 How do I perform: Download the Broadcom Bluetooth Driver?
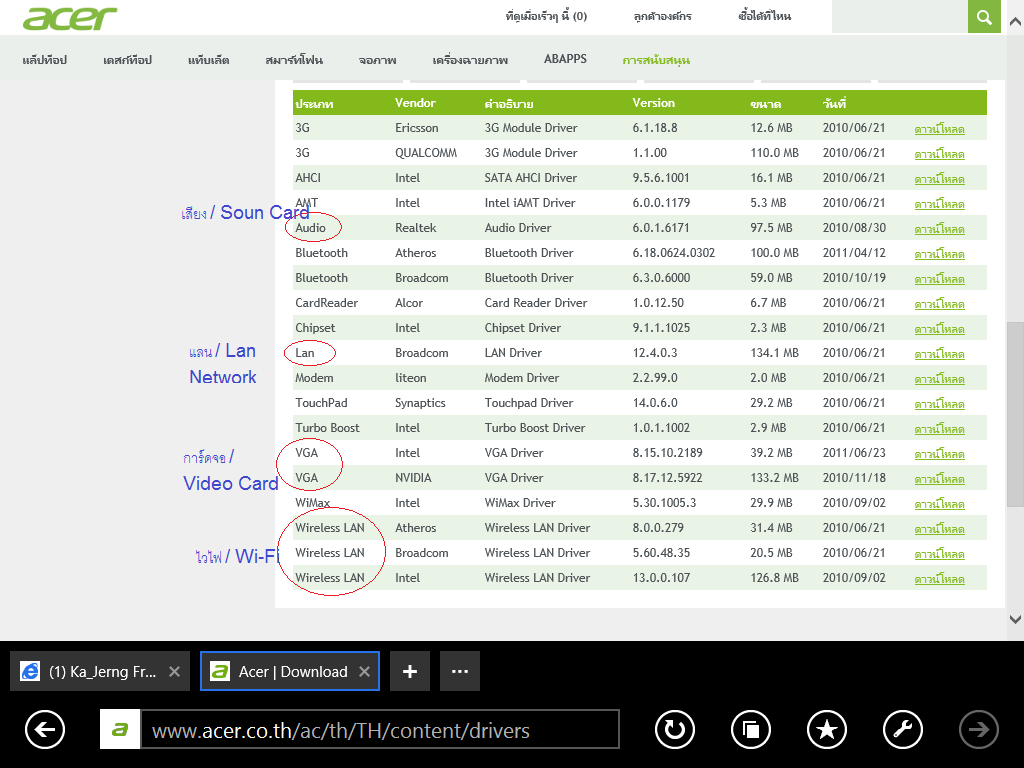939,279
